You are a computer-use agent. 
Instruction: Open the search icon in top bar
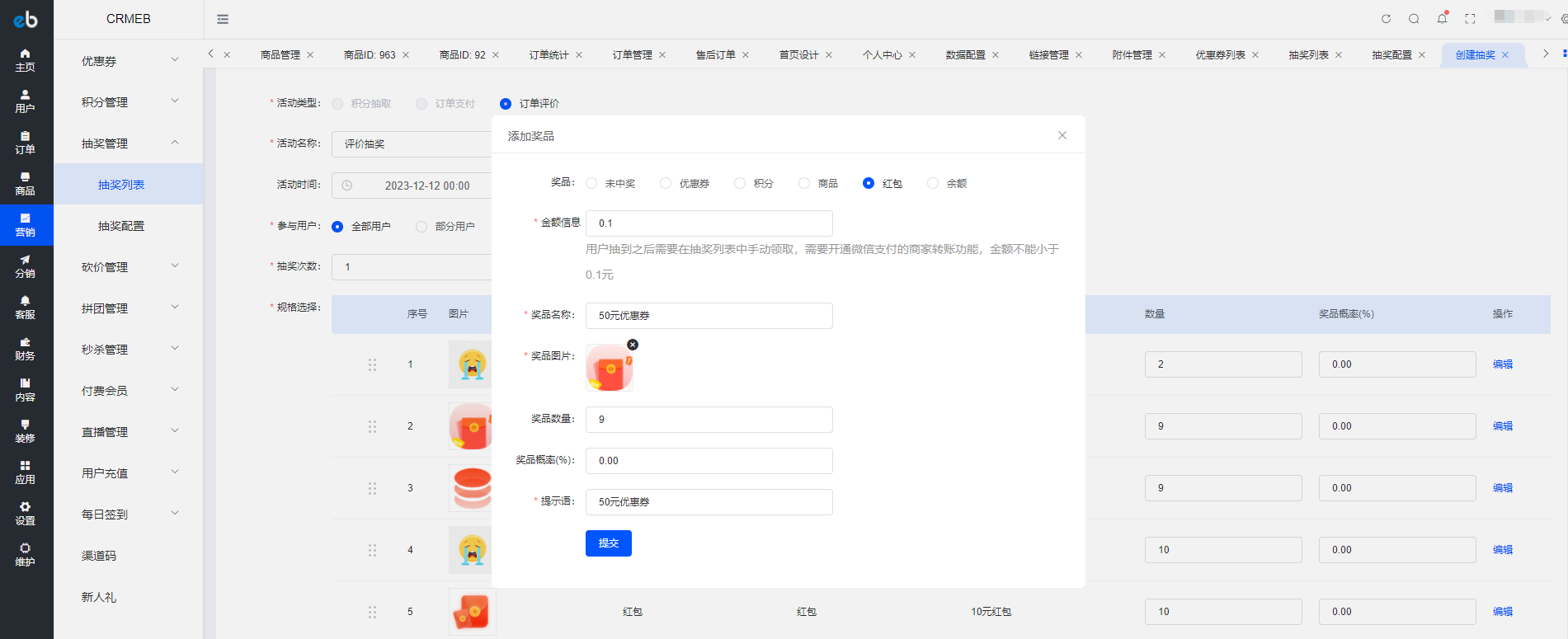pyautogui.click(x=1414, y=19)
